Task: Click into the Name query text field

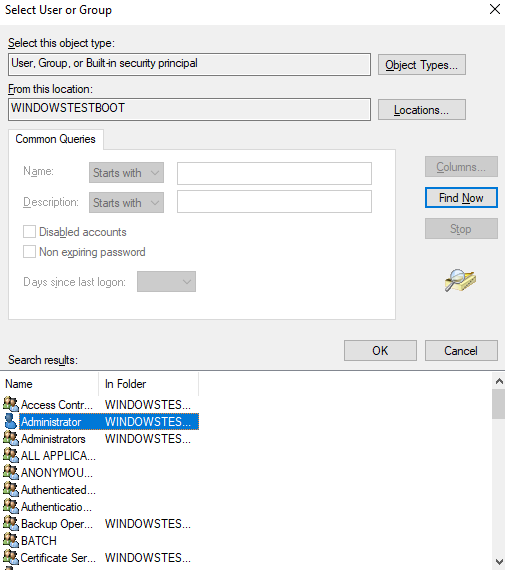Action: pos(274,173)
